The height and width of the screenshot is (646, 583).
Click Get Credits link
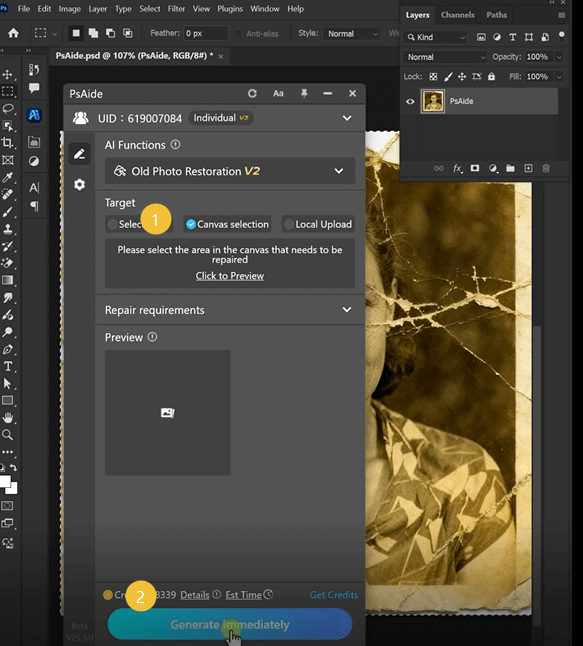334,595
